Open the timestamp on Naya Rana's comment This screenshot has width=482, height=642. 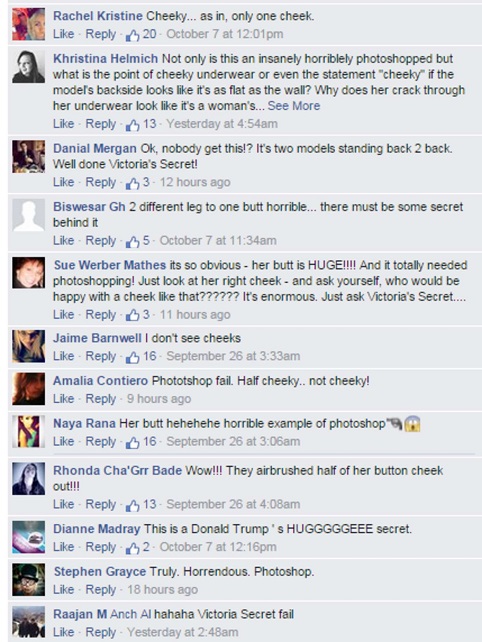click(x=233, y=441)
